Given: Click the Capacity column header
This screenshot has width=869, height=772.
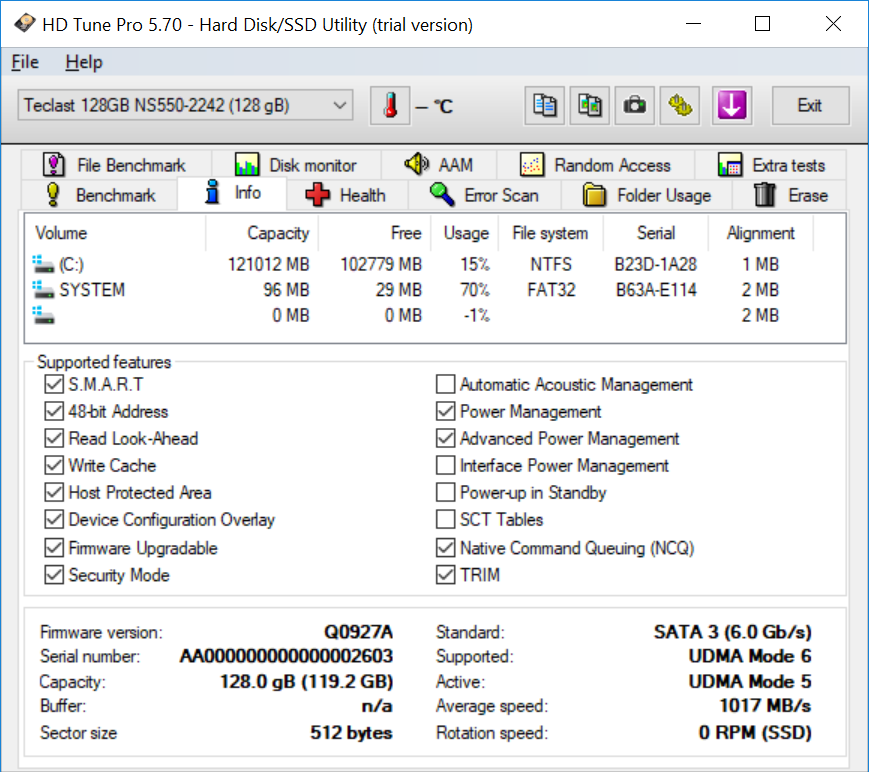Looking at the screenshot, I should click(x=262, y=233).
